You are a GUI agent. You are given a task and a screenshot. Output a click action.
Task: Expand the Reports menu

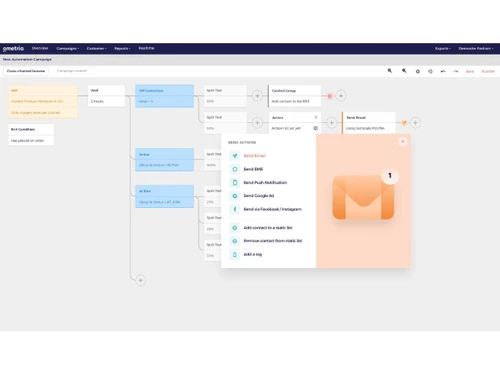[x=122, y=49]
